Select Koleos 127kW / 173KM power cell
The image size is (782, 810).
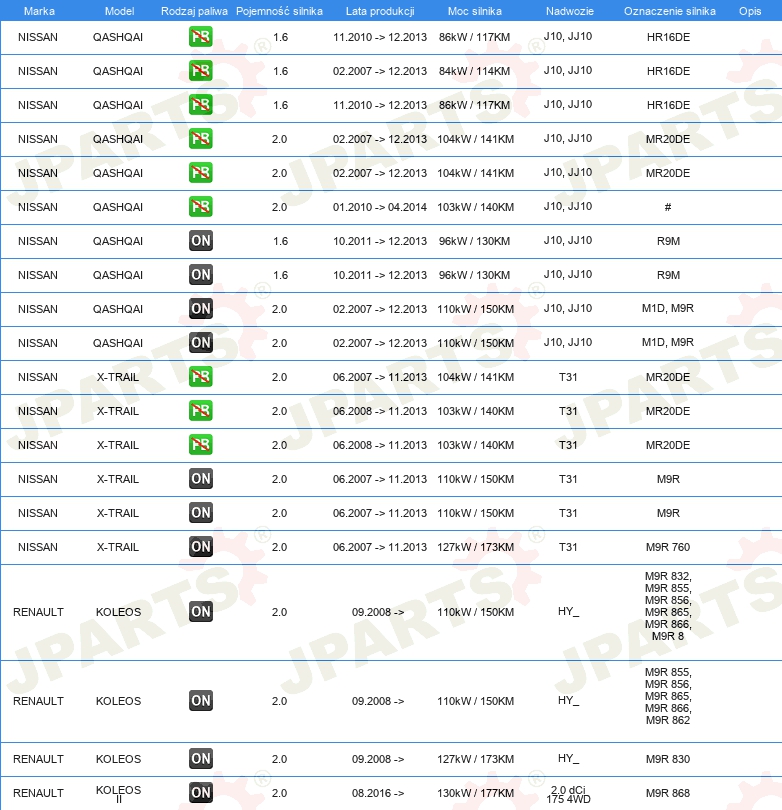tap(476, 759)
